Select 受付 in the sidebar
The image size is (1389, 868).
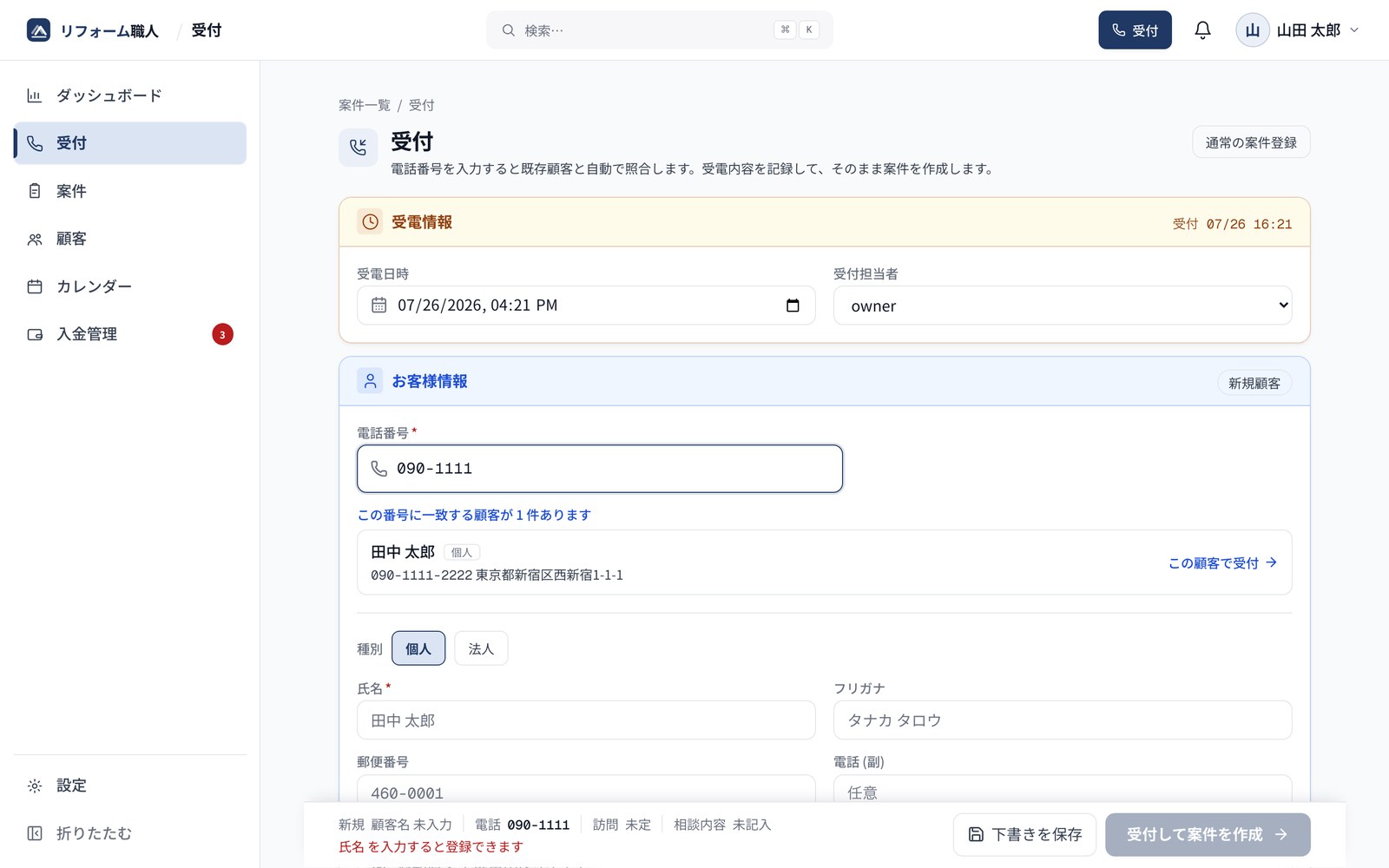130,143
